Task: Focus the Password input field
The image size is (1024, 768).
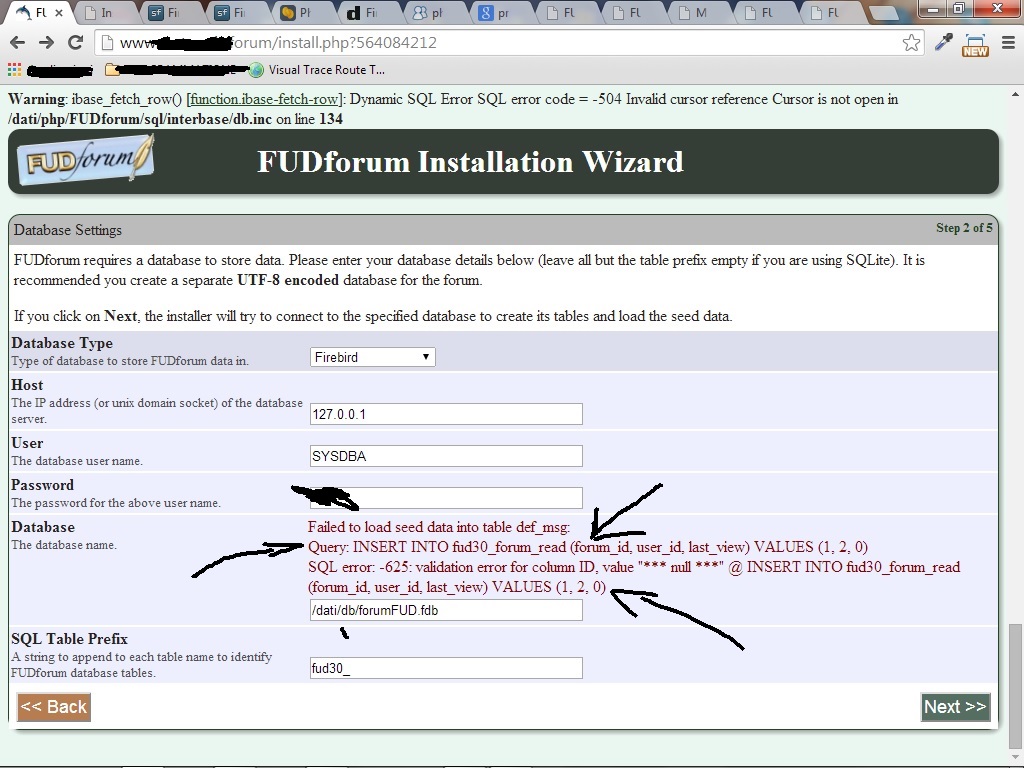Action: click(x=446, y=498)
